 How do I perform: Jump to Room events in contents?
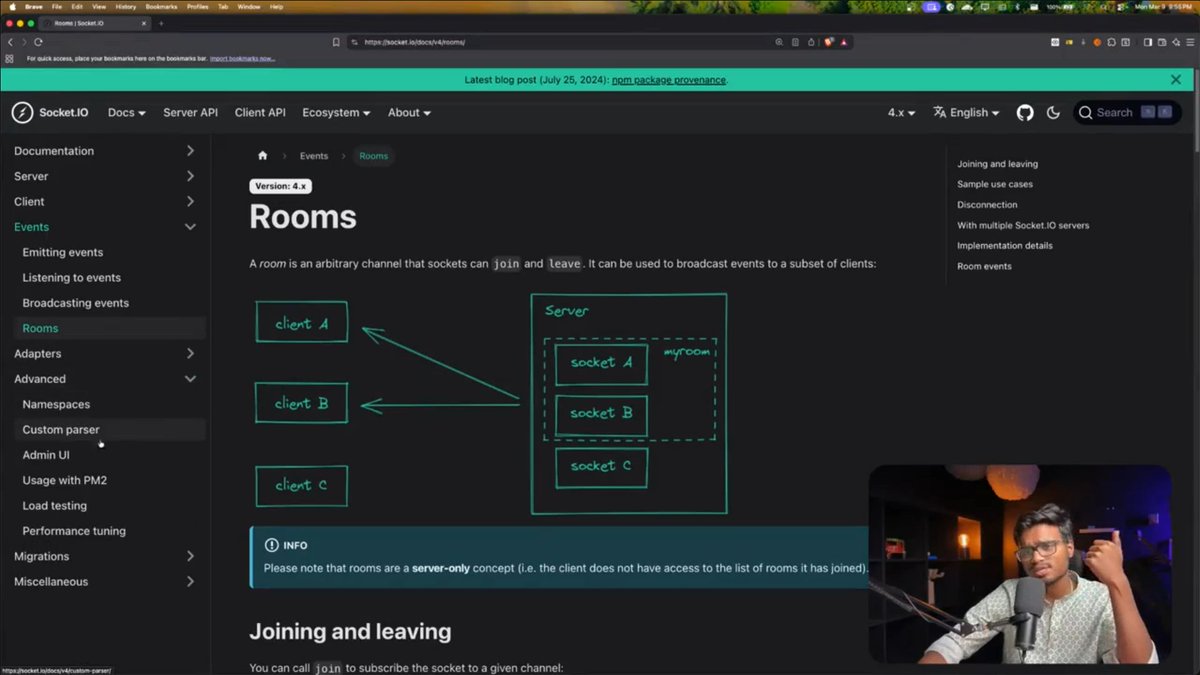click(x=984, y=266)
